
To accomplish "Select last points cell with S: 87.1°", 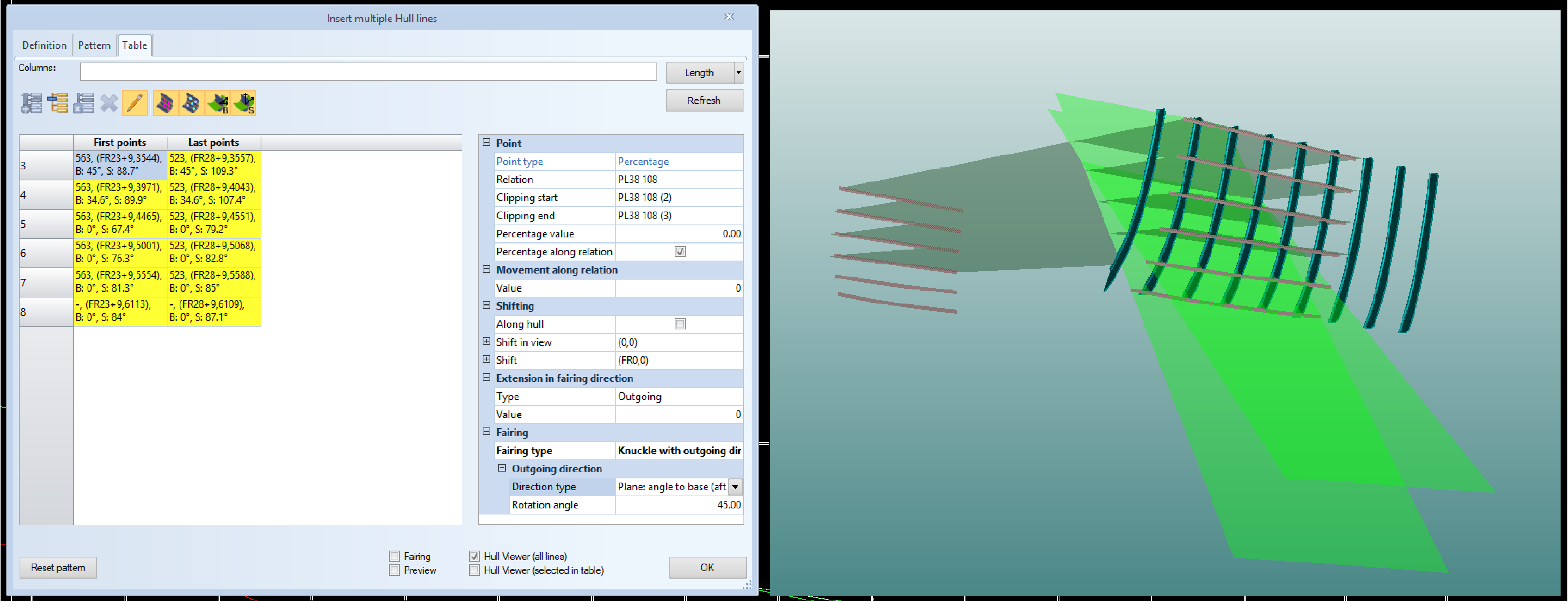I will [x=214, y=311].
